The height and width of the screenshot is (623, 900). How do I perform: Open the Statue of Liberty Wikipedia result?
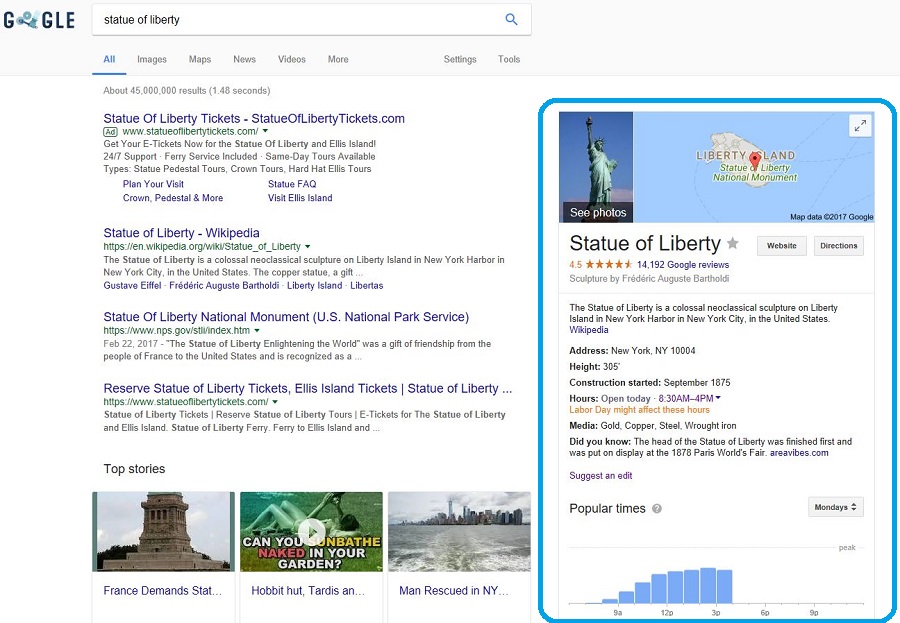click(x=181, y=233)
